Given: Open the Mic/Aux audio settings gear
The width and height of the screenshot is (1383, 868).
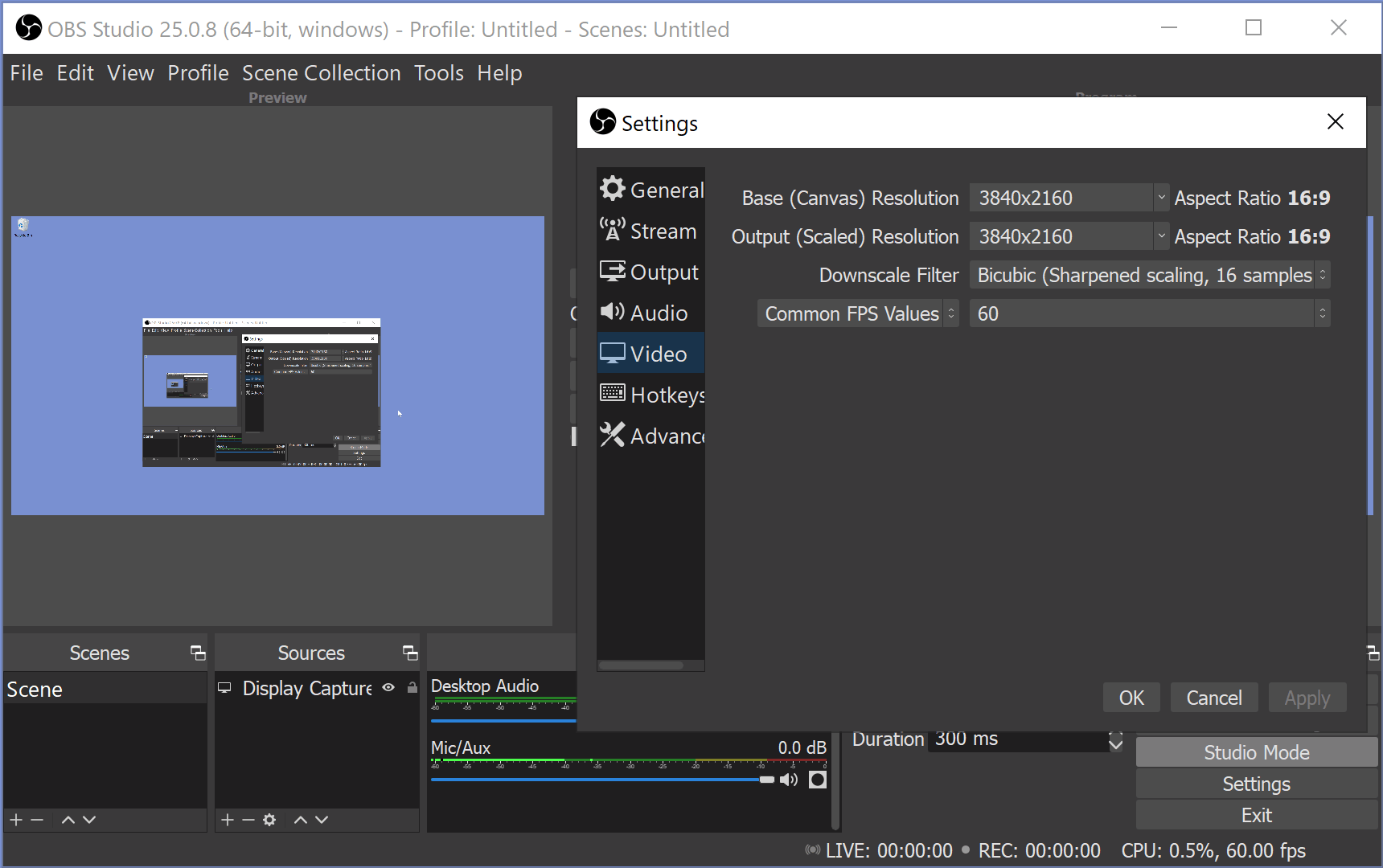Looking at the screenshot, I should click(x=818, y=780).
